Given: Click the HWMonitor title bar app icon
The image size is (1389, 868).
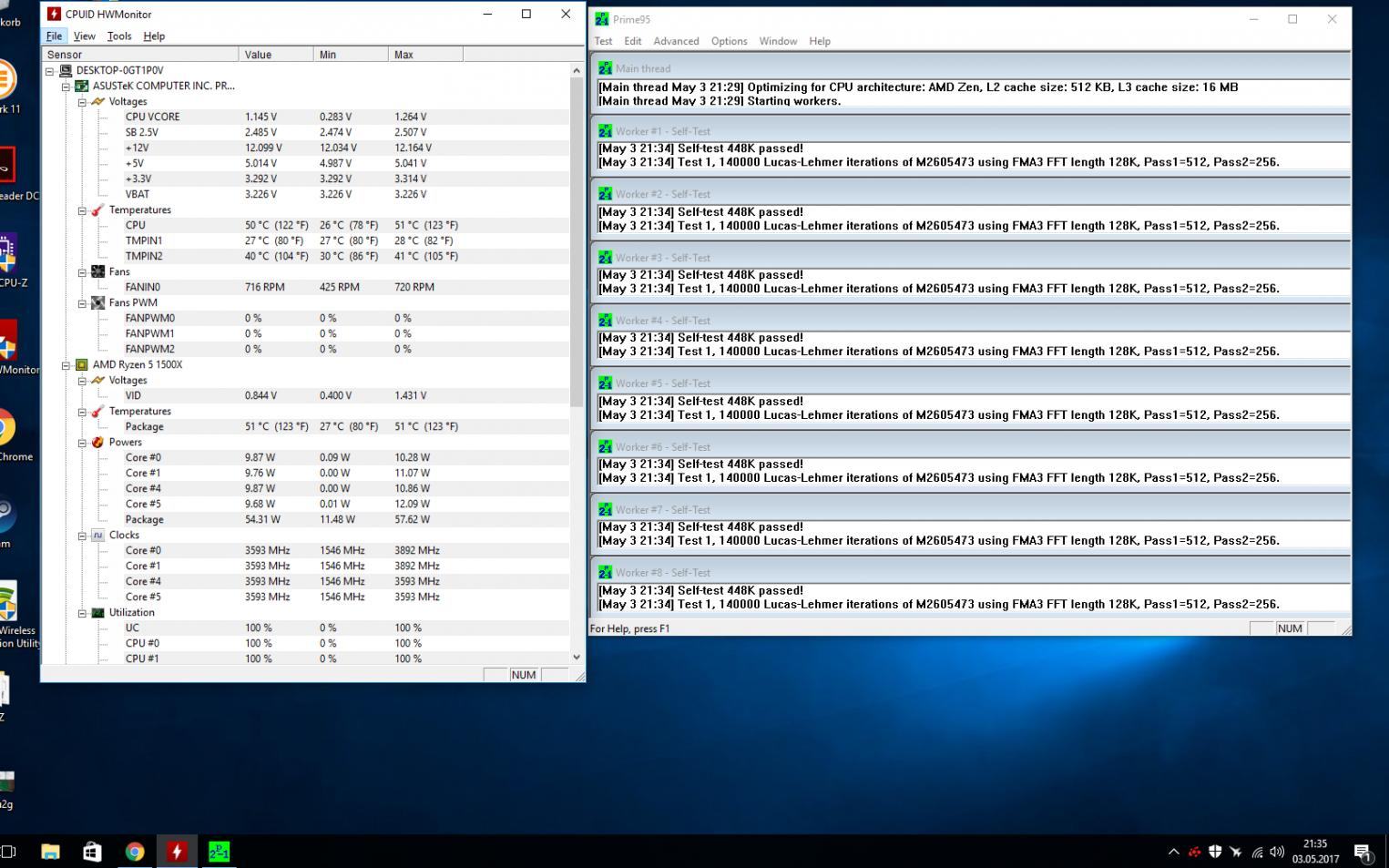Looking at the screenshot, I should pos(54,14).
